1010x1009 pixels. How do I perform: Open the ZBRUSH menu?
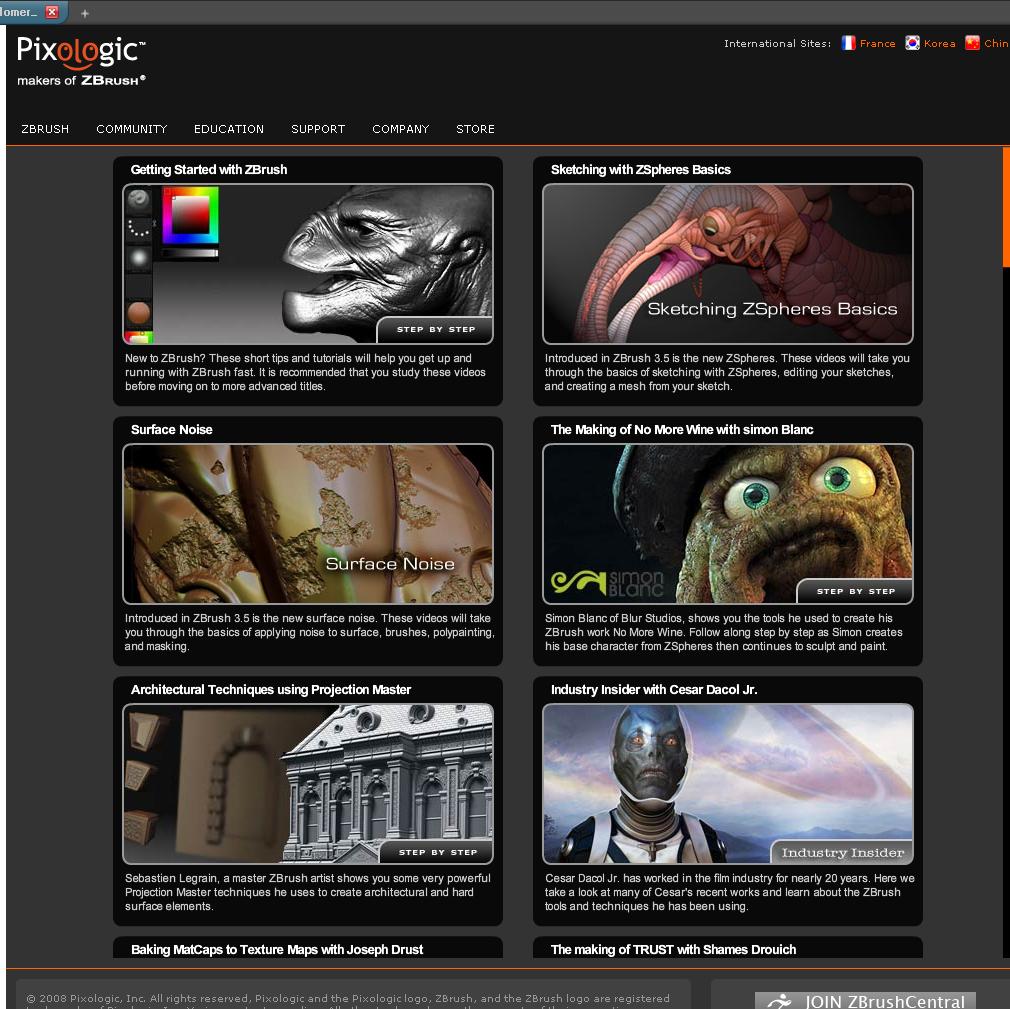pyautogui.click(x=45, y=129)
